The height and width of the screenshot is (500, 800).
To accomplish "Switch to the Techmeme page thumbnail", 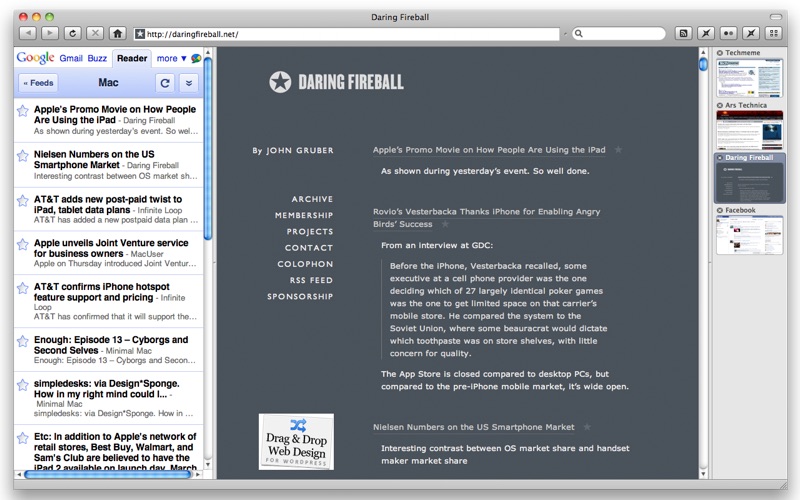I will coord(749,78).
